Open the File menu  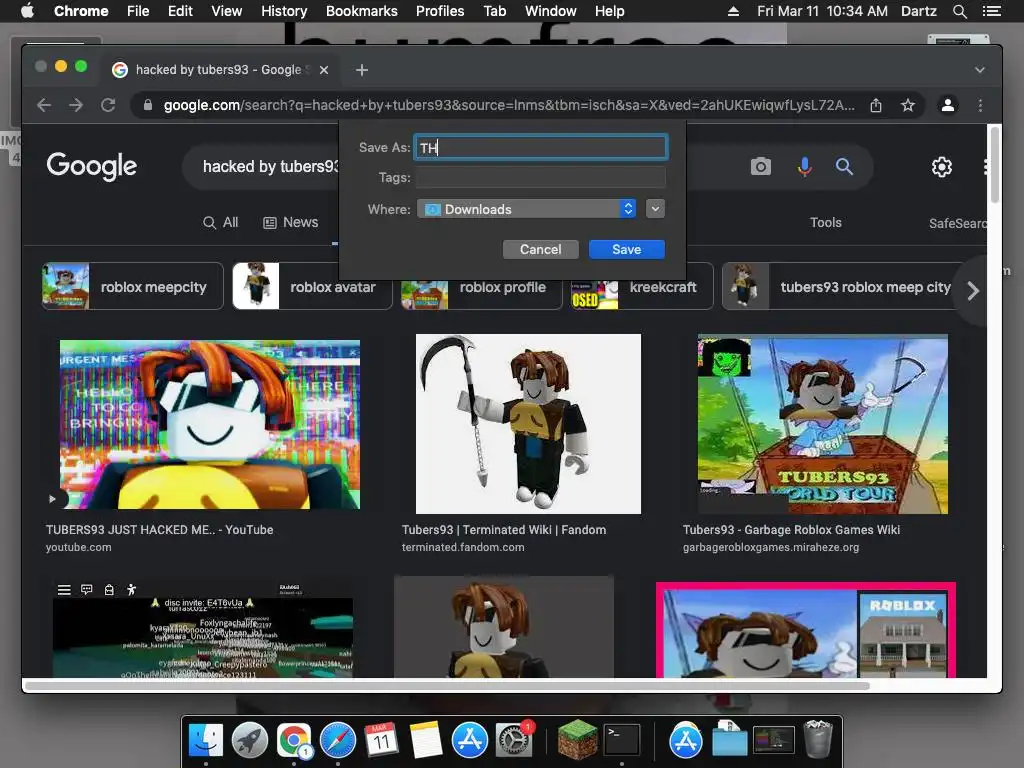pyautogui.click(x=138, y=11)
